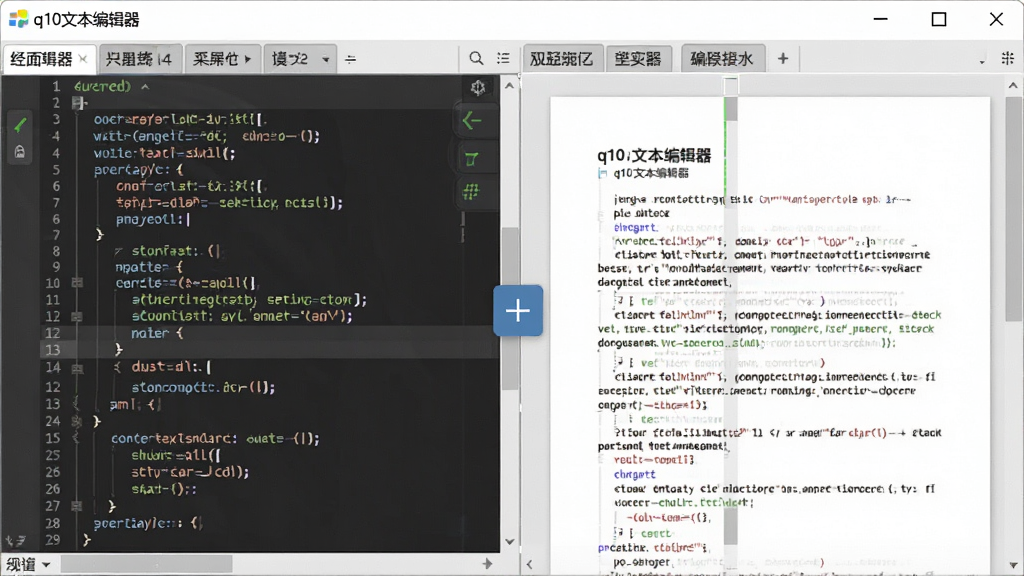The width and height of the screenshot is (1024, 576).
Task: Click the preview pane scroll-down arrow
Action: point(1013,565)
